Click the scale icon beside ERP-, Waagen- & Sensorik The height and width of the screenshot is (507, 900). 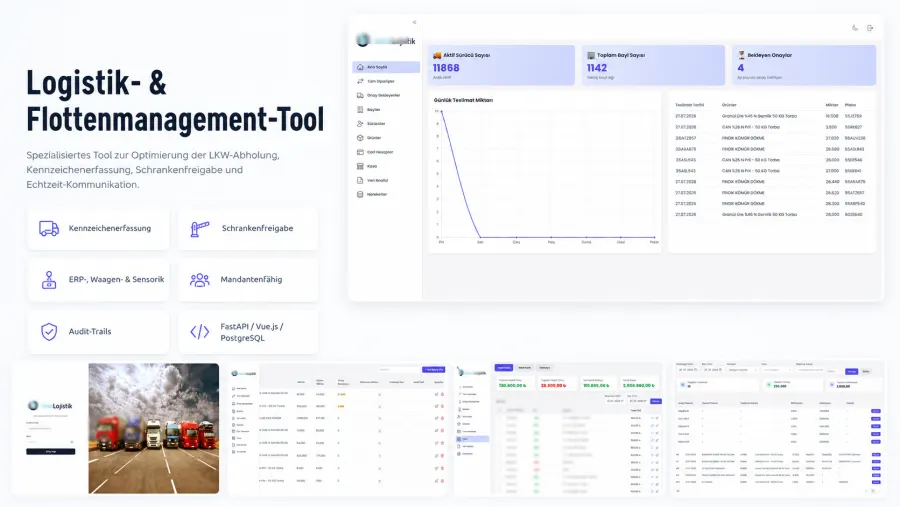pyautogui.click(x=49, y=280)
